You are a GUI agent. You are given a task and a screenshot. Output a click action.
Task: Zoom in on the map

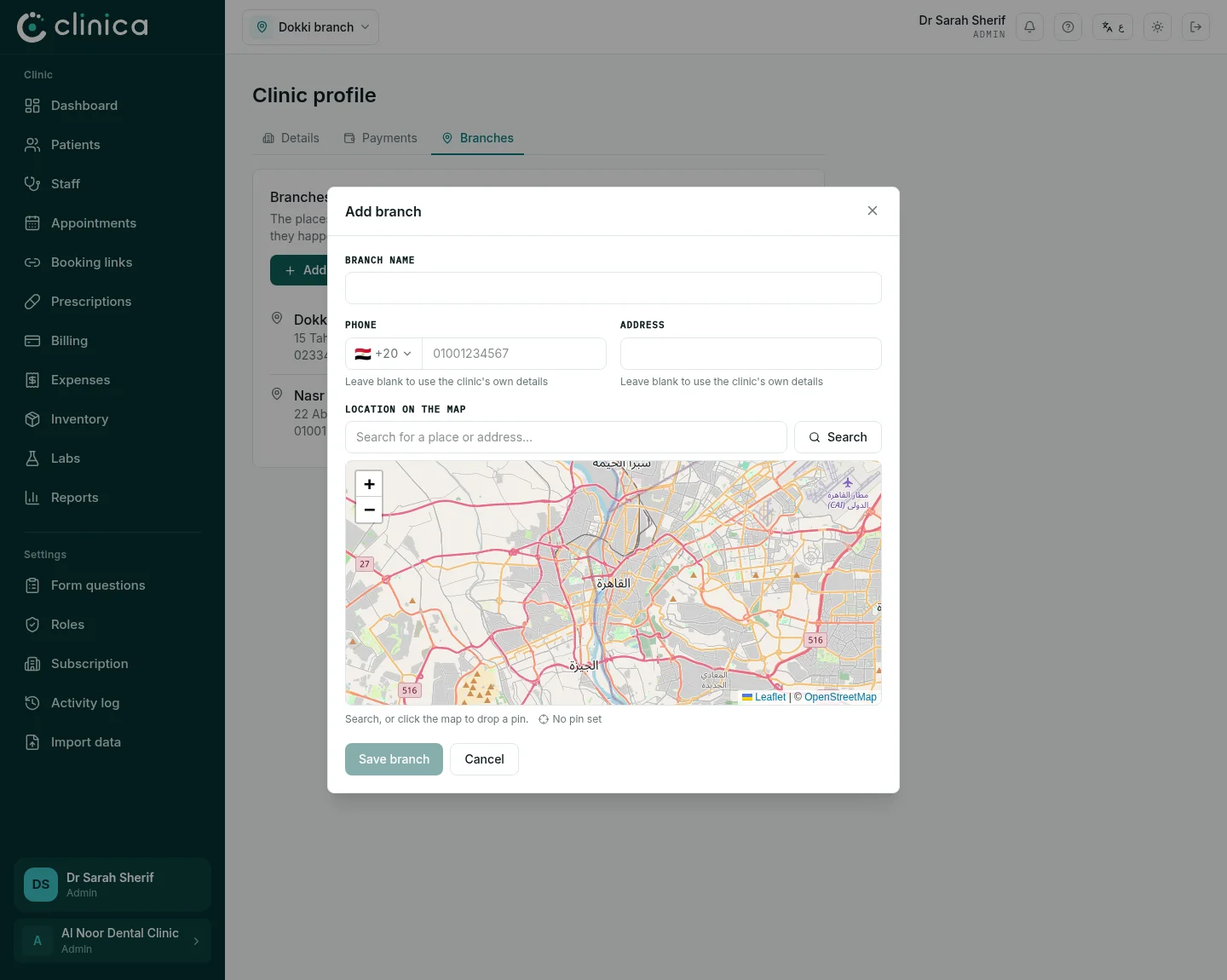point(369,484)
